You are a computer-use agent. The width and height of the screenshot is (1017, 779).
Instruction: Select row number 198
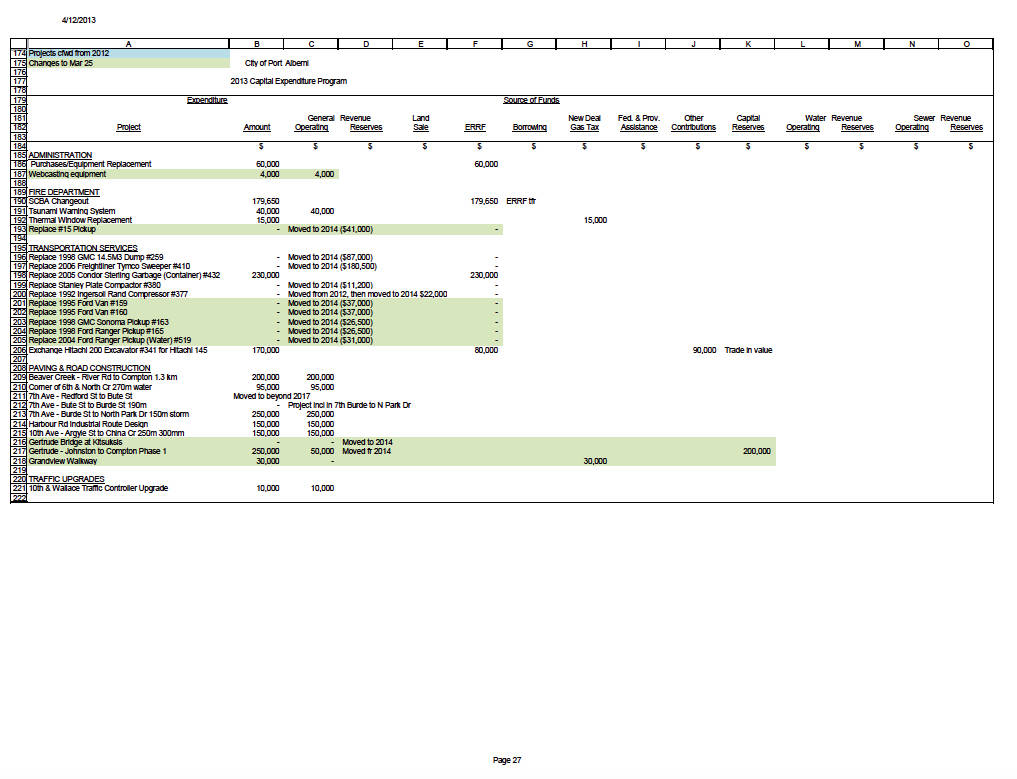[19, 275]
